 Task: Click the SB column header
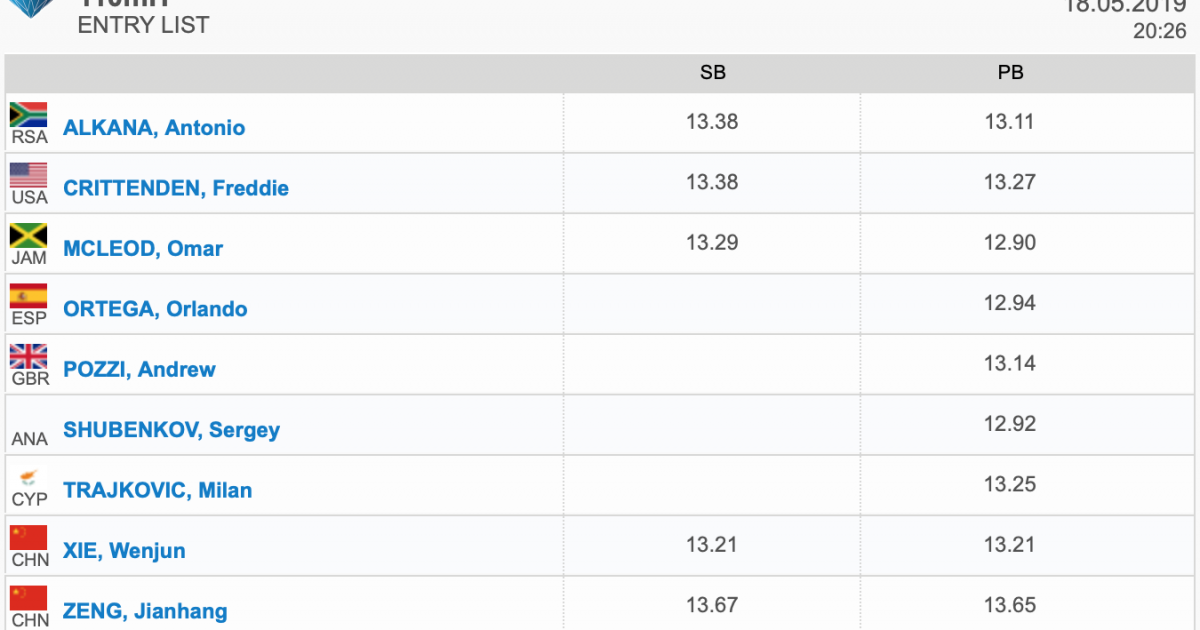point(712,72)
